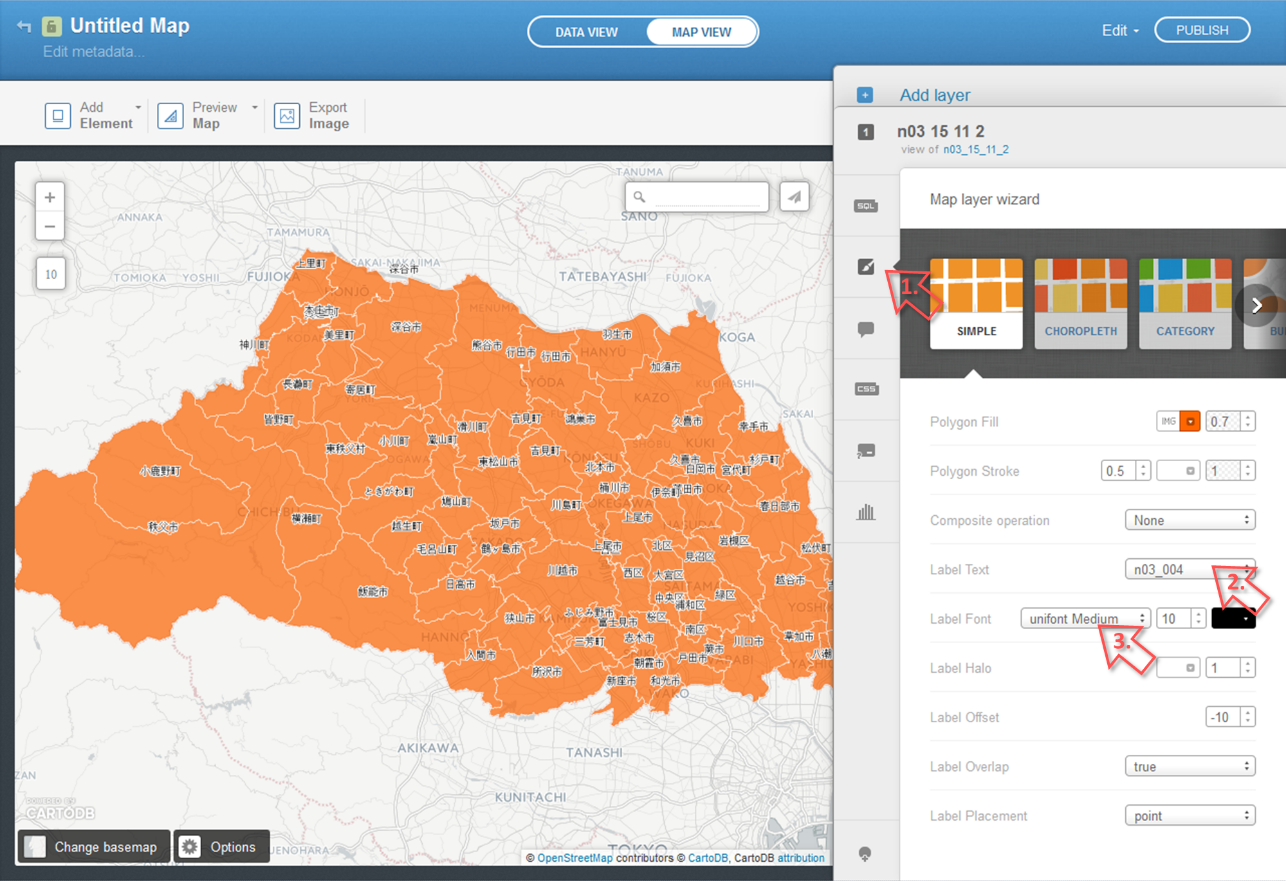1286x881 pixels.
Task: Click the Untitled Map title
Action: click(x=130, y=26)
